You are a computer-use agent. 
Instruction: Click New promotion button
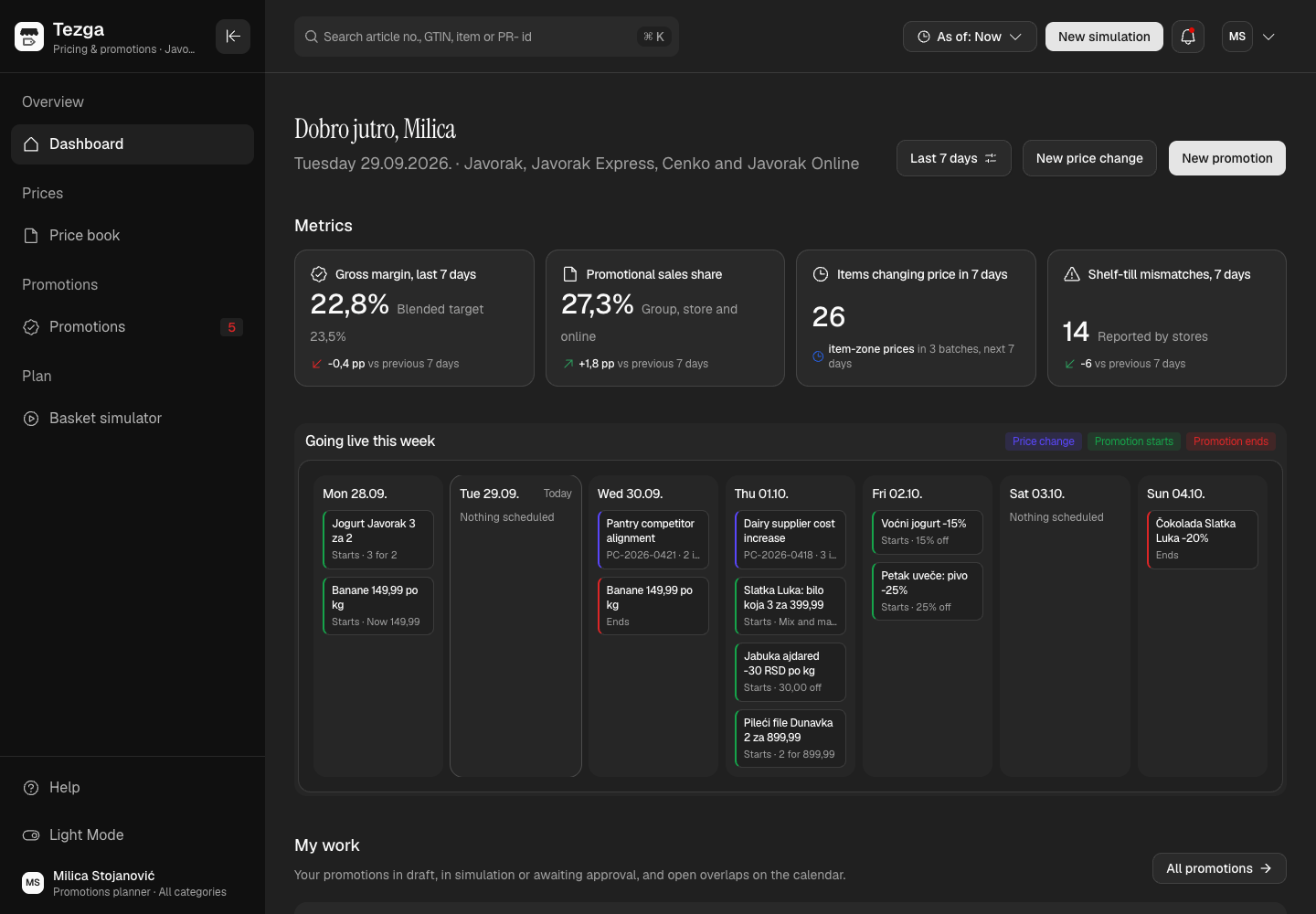1227,158
